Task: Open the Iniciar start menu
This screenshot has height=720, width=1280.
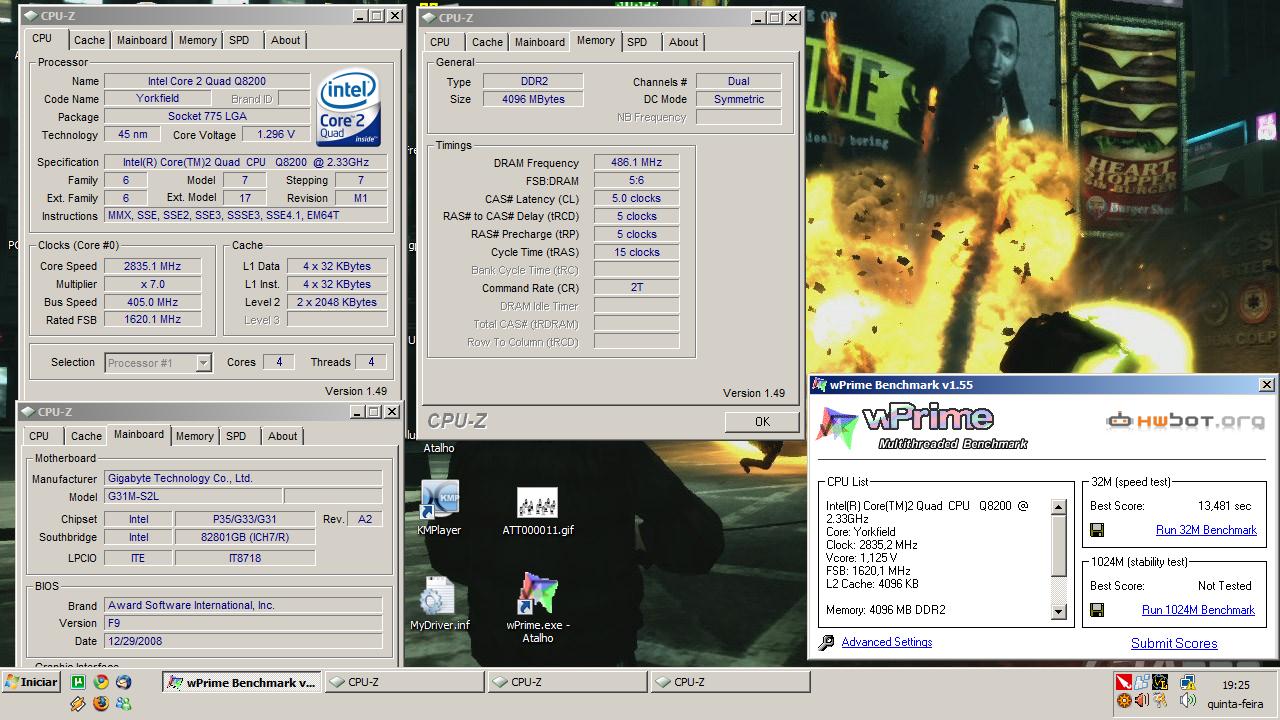Action: pos(32,682)
